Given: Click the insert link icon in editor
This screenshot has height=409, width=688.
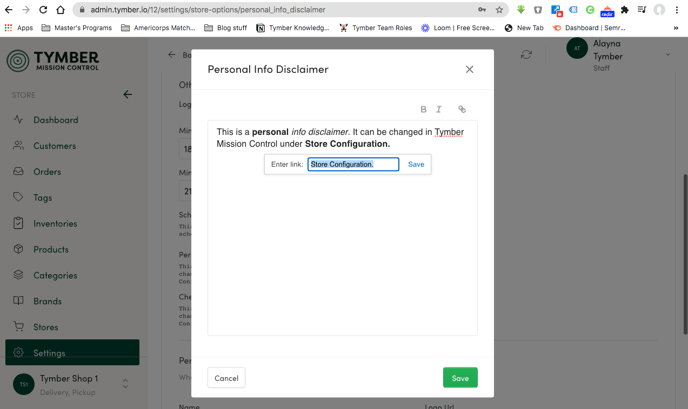Looking at the screenshot, I should tap(462, 110).
